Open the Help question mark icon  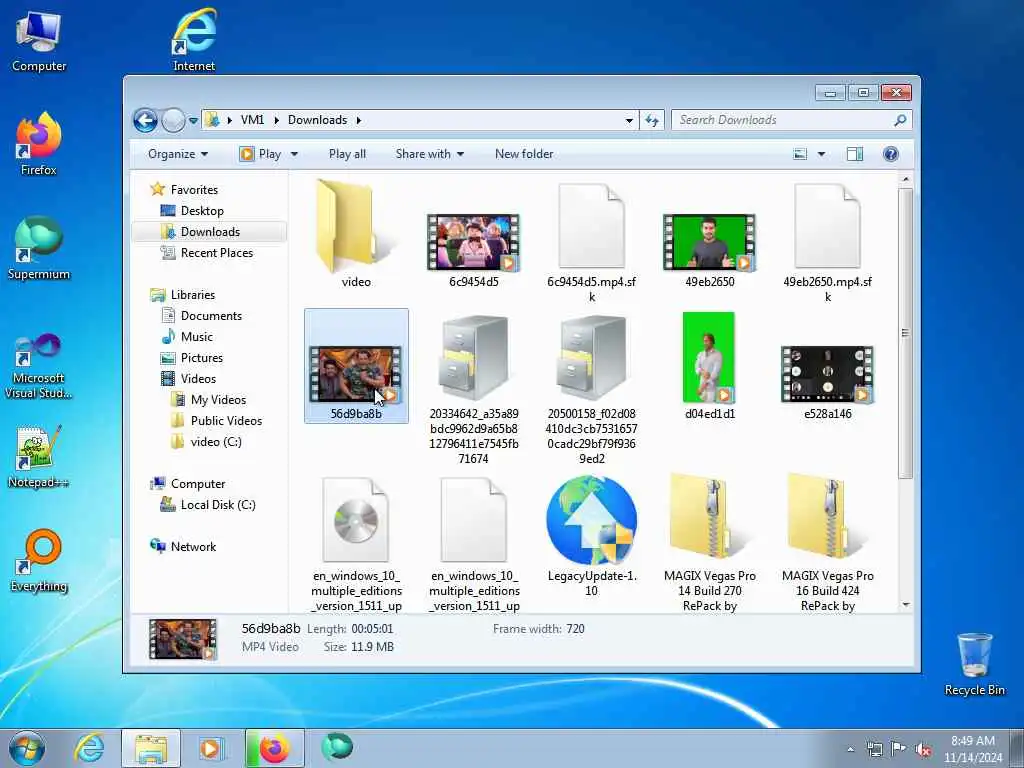pos(891,154)
